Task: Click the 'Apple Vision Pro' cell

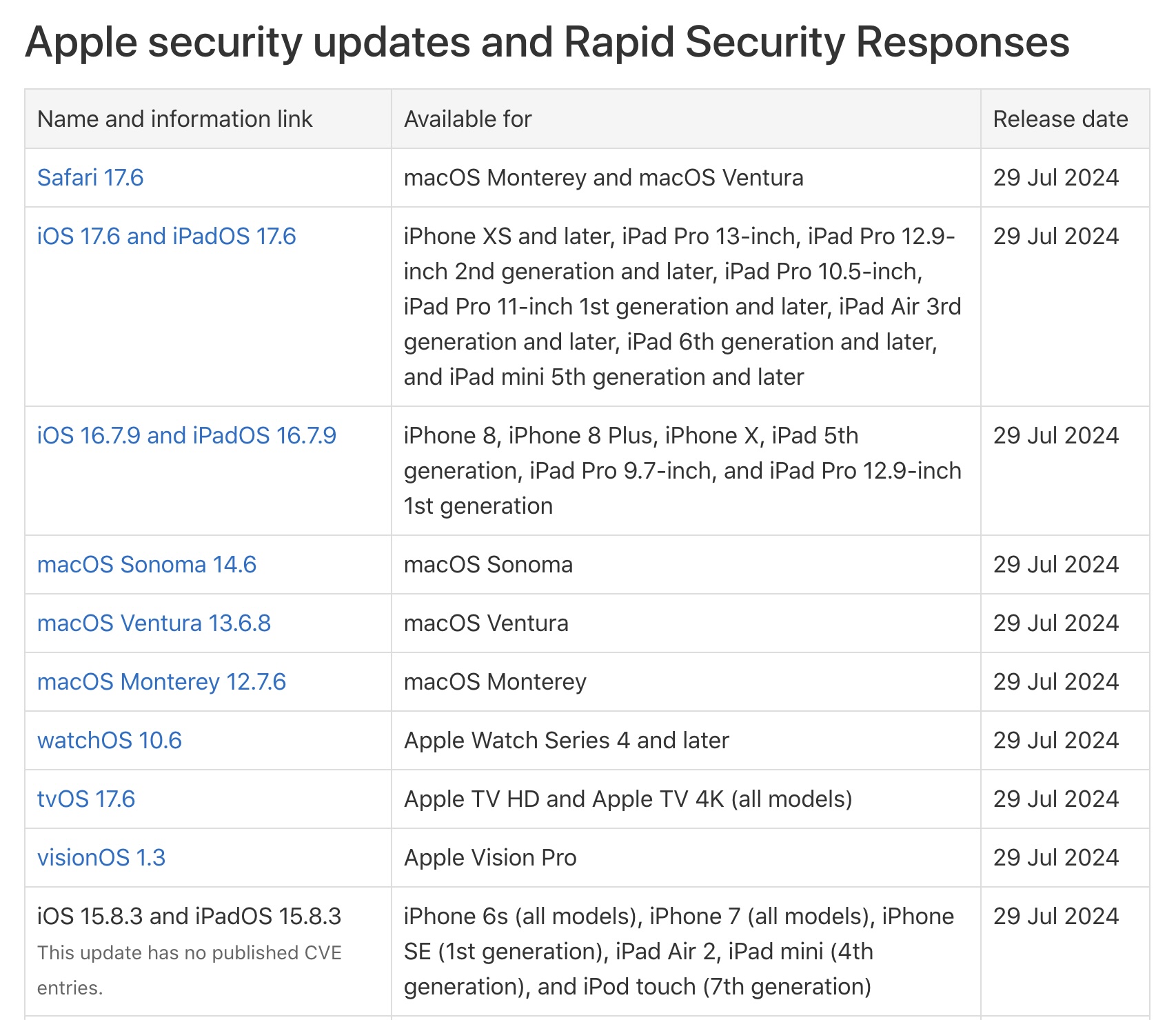Action: [x=490, y=858]
